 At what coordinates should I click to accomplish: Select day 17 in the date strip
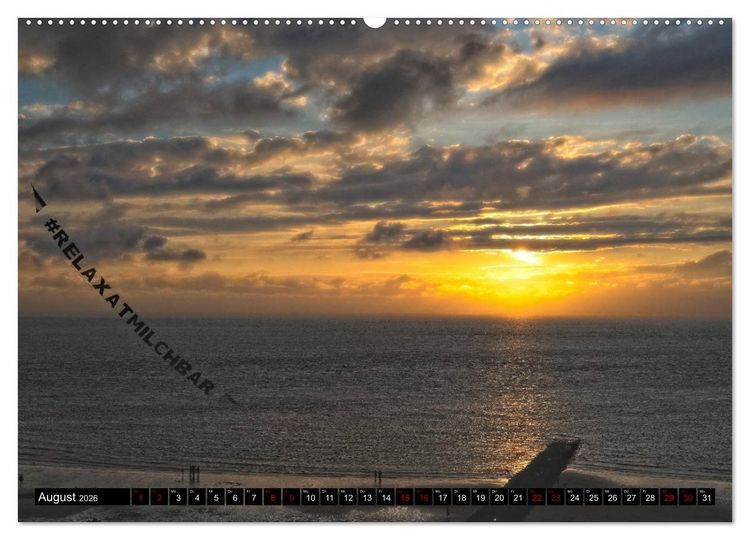point(443,497)
